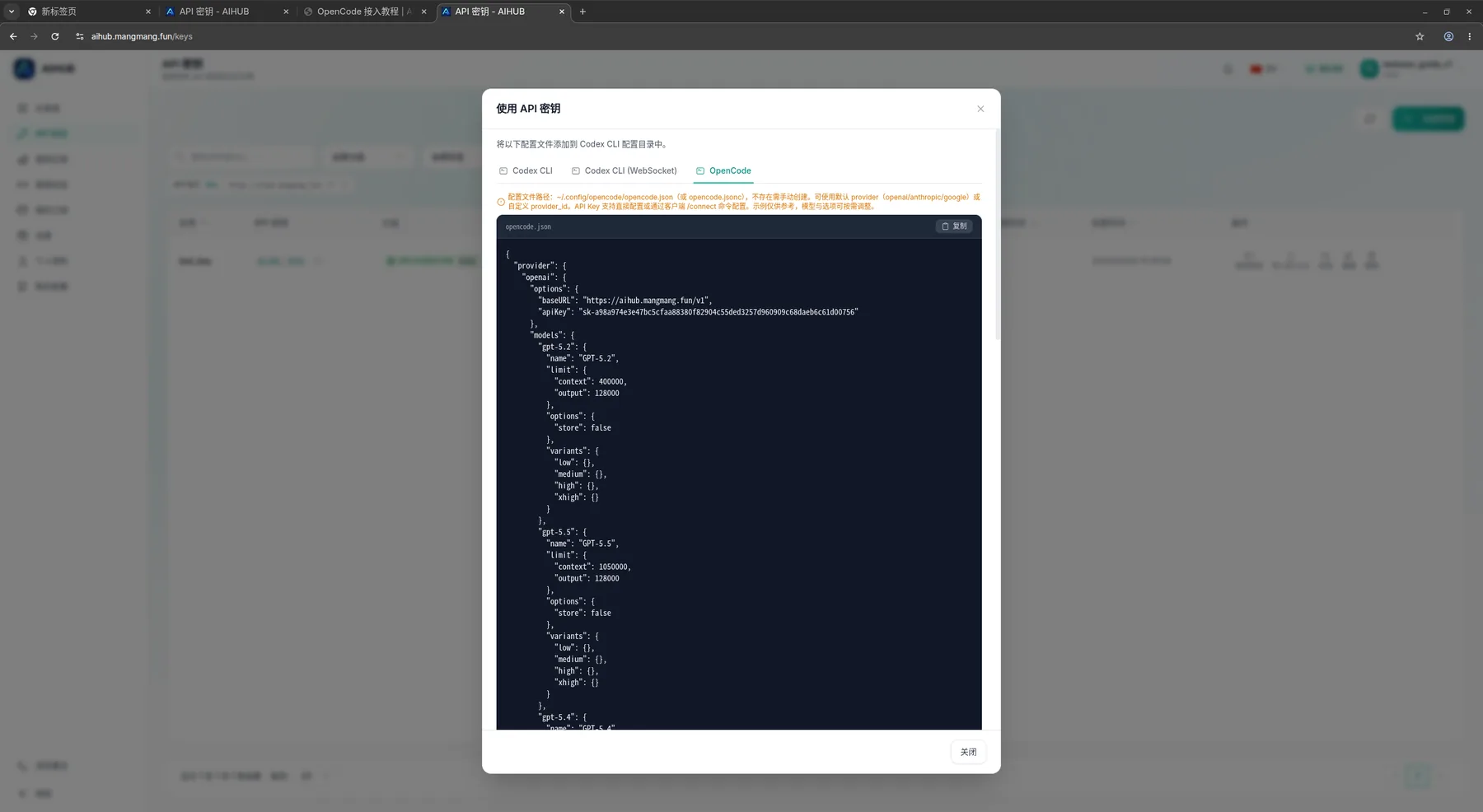Click the AIHUB logo in the sidebar
Viewport: 1483px width, 812px height.
(x=25, y=68)
